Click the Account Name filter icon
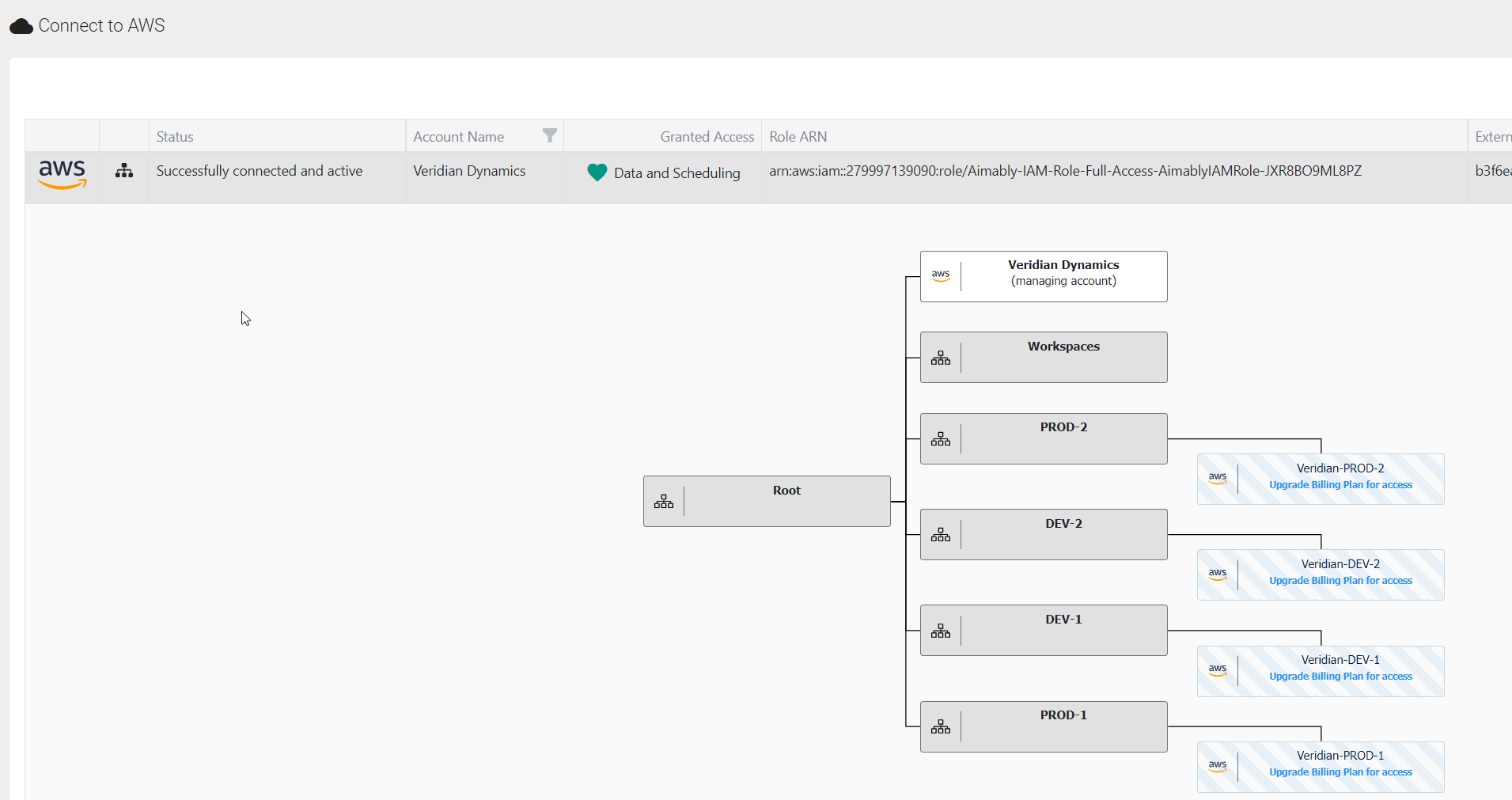This screenshot has width=1512, height=800. [x=550, y=135]
